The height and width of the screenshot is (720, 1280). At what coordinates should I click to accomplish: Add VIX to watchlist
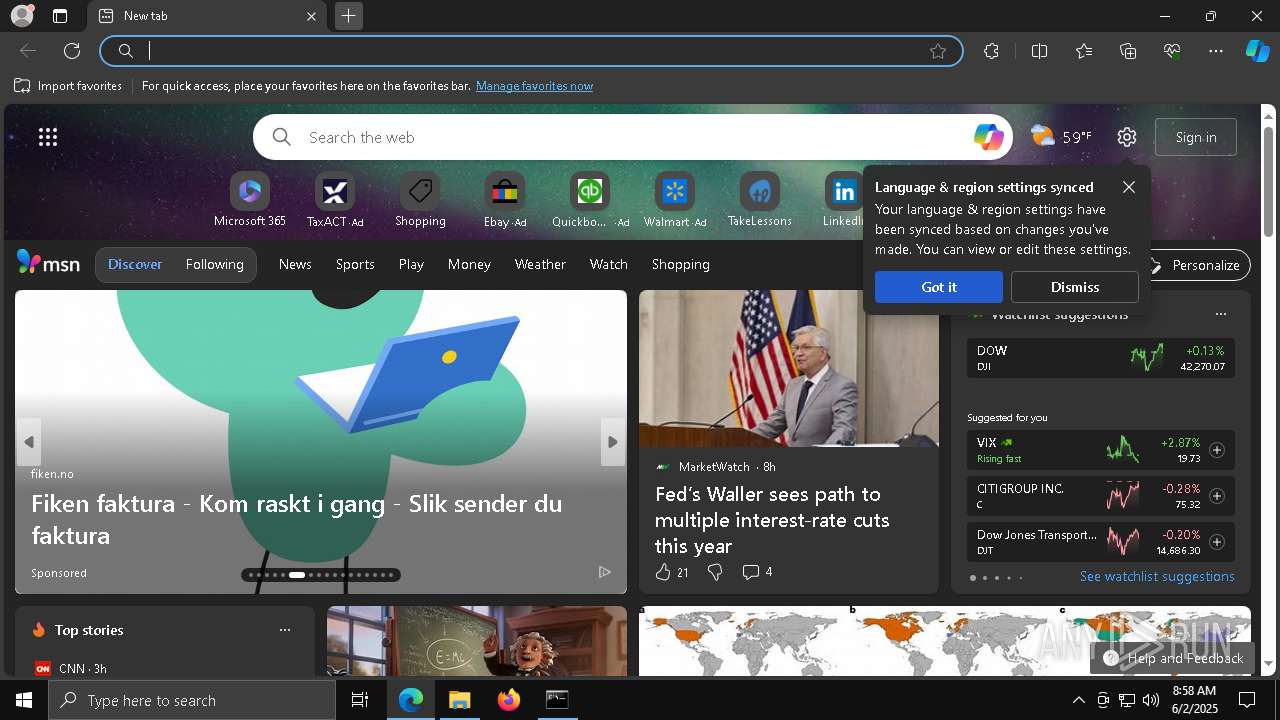tap(1217, 450)
